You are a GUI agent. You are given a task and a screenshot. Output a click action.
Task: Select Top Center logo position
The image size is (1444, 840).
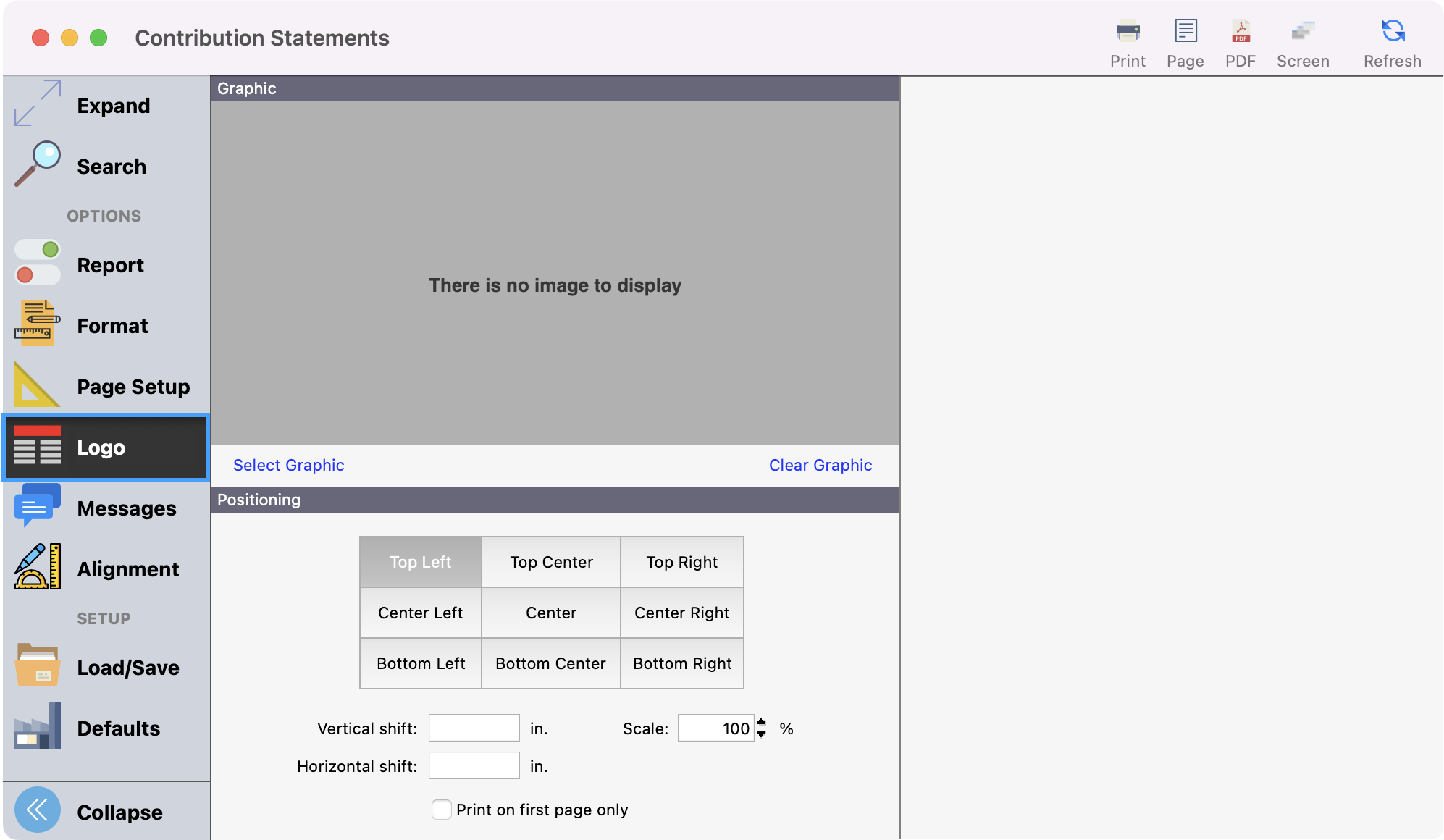pos(551,561)
